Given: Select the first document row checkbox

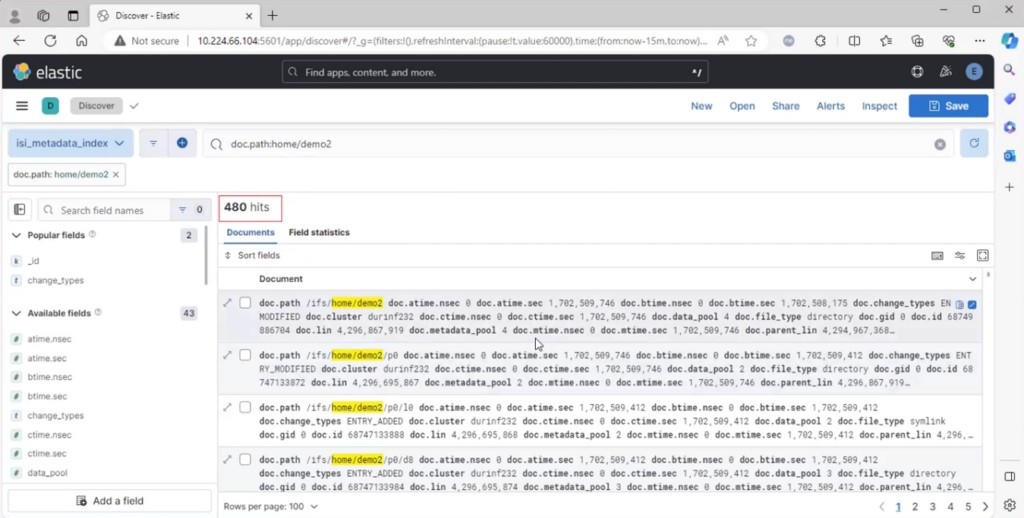Looking at the screenshot, I should point(245,303).
